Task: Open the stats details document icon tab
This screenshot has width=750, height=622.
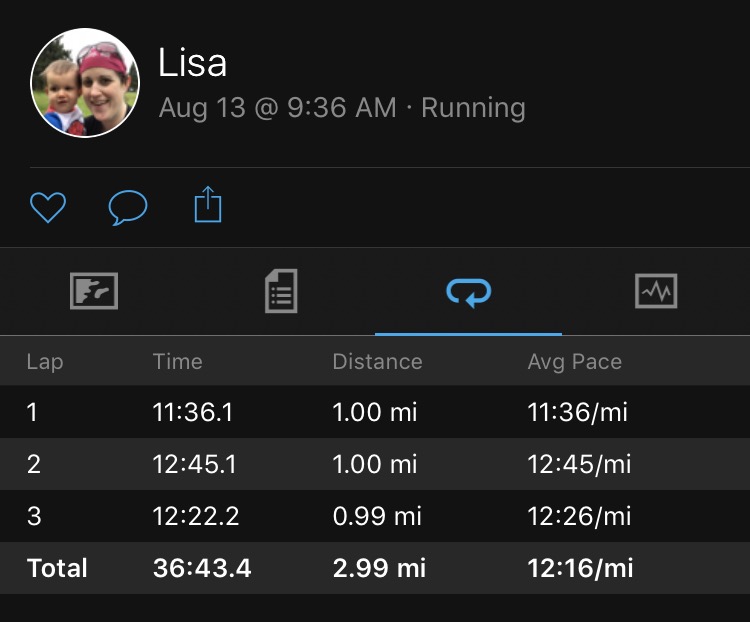Action: click(x=281, y=291)
